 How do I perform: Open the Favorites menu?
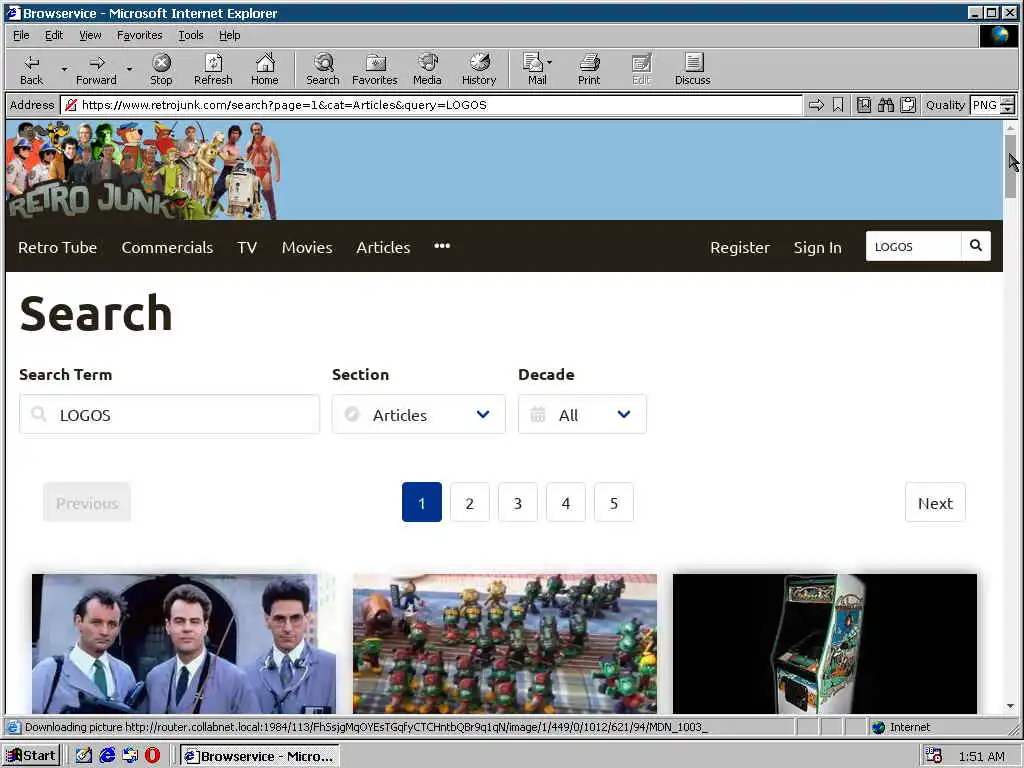(x=139, y=35)
